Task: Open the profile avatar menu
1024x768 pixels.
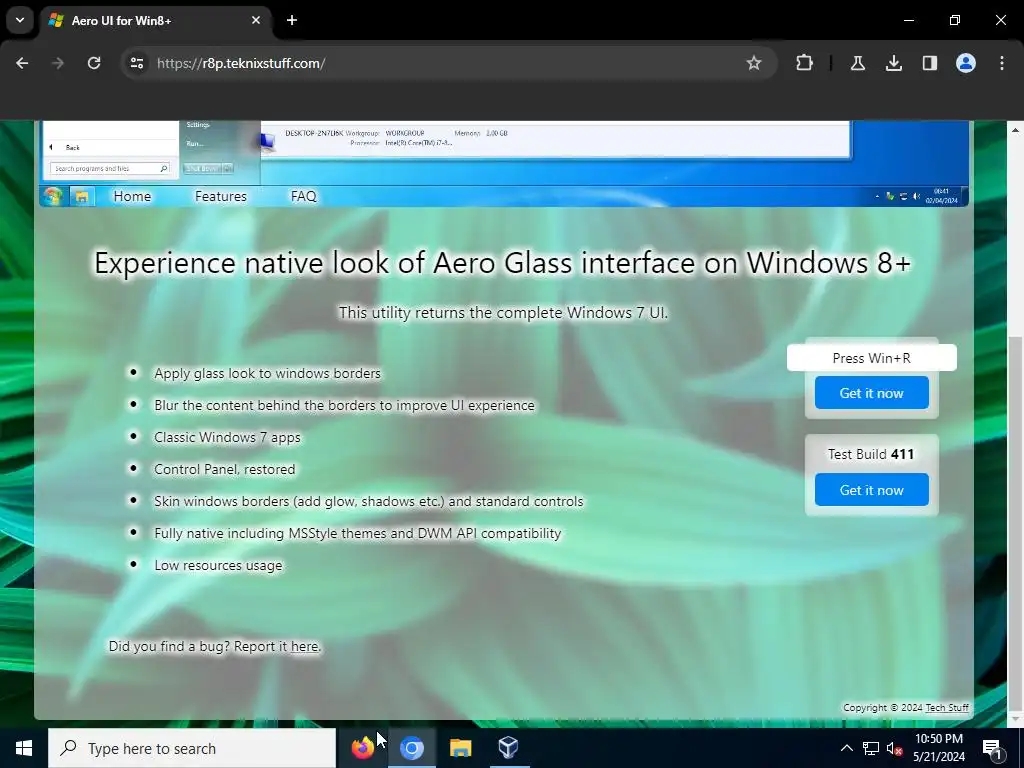Action: click(x=965, y=63)
